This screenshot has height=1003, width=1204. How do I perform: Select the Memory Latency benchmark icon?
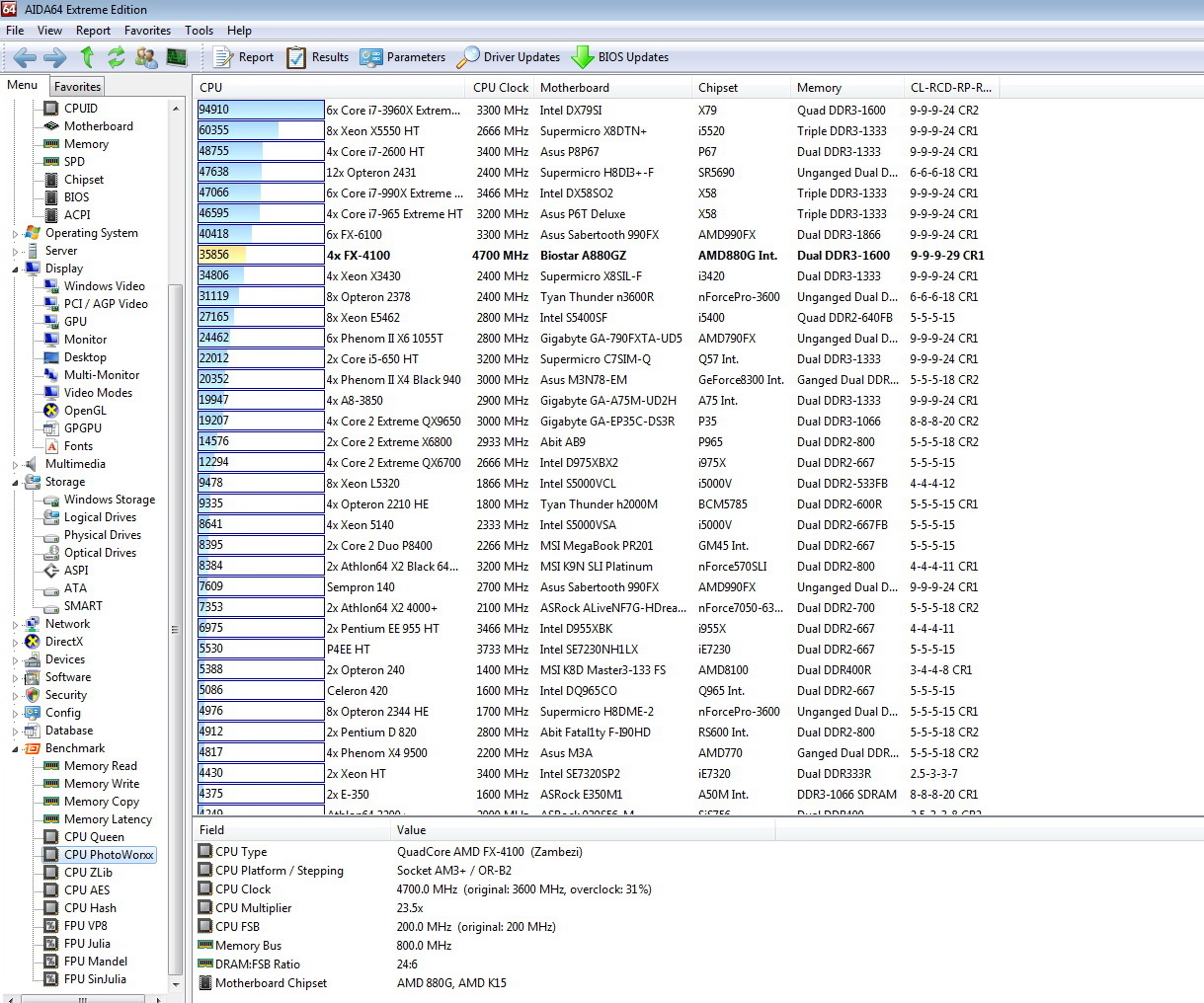pos(51,819)
